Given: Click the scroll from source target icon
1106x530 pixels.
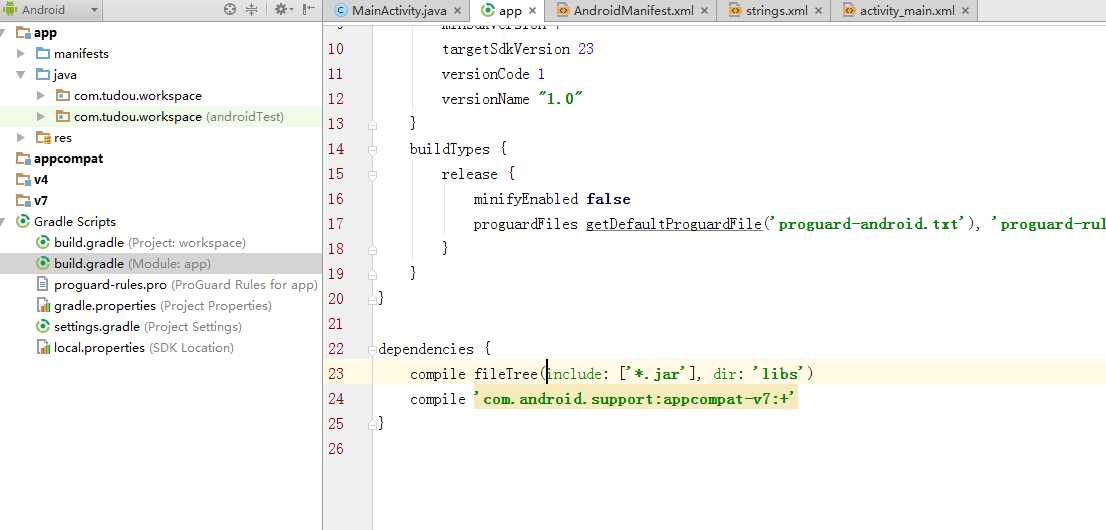Looking at the screenshot, I should pos(230,10).
